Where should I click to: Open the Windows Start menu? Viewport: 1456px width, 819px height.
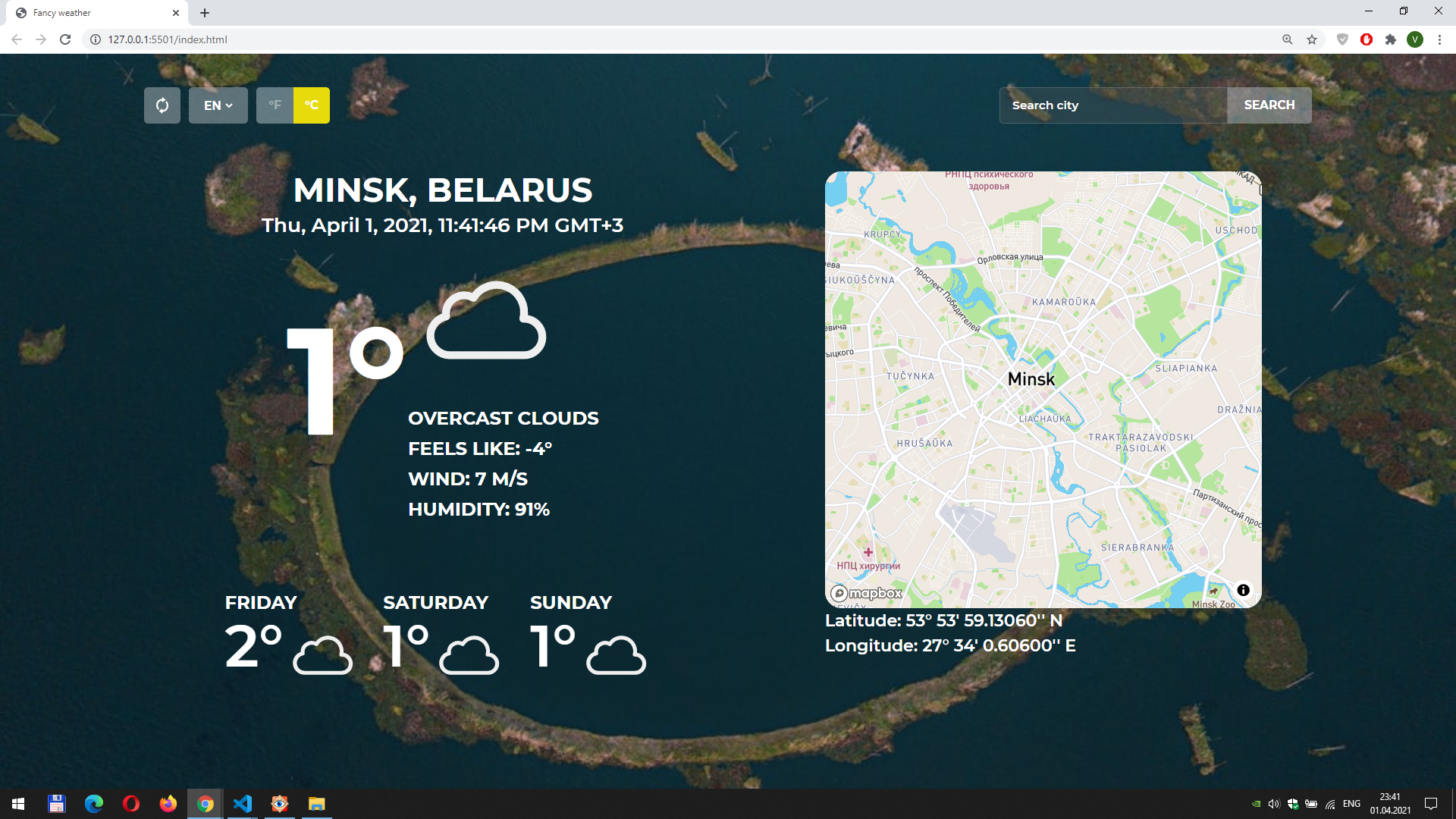[x=18, y=804]
